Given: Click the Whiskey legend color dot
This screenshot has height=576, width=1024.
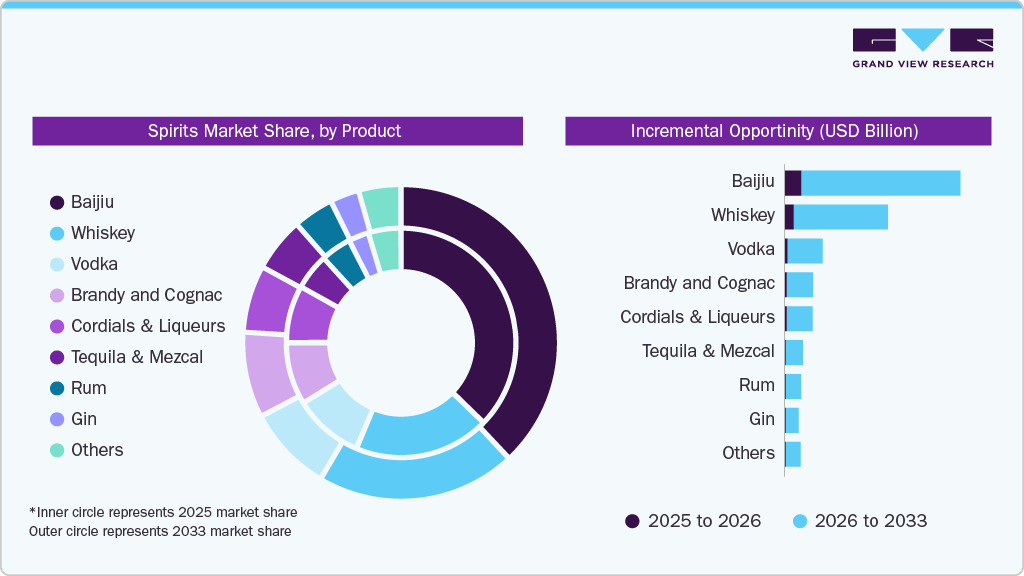Looking at the screenshot, I should point(57,233).
